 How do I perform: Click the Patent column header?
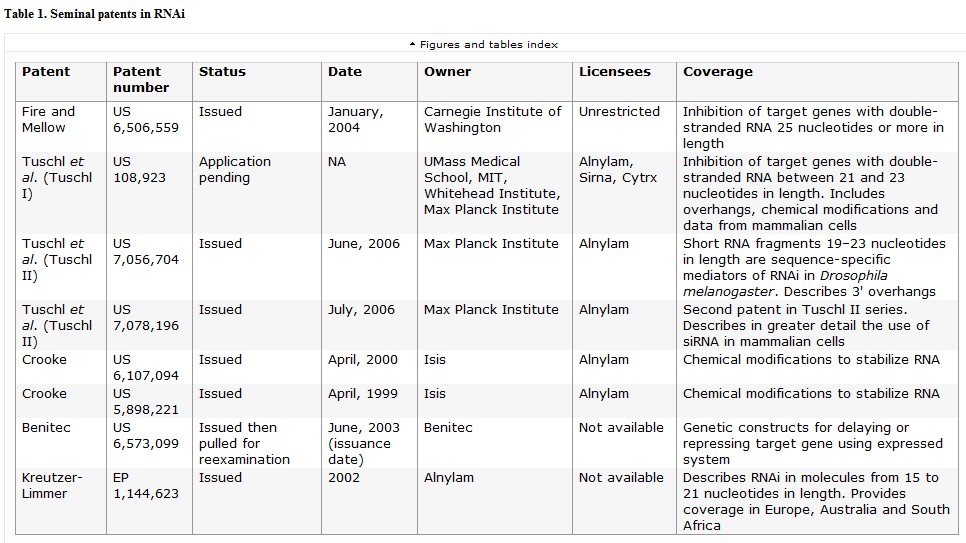coord(46,72)
